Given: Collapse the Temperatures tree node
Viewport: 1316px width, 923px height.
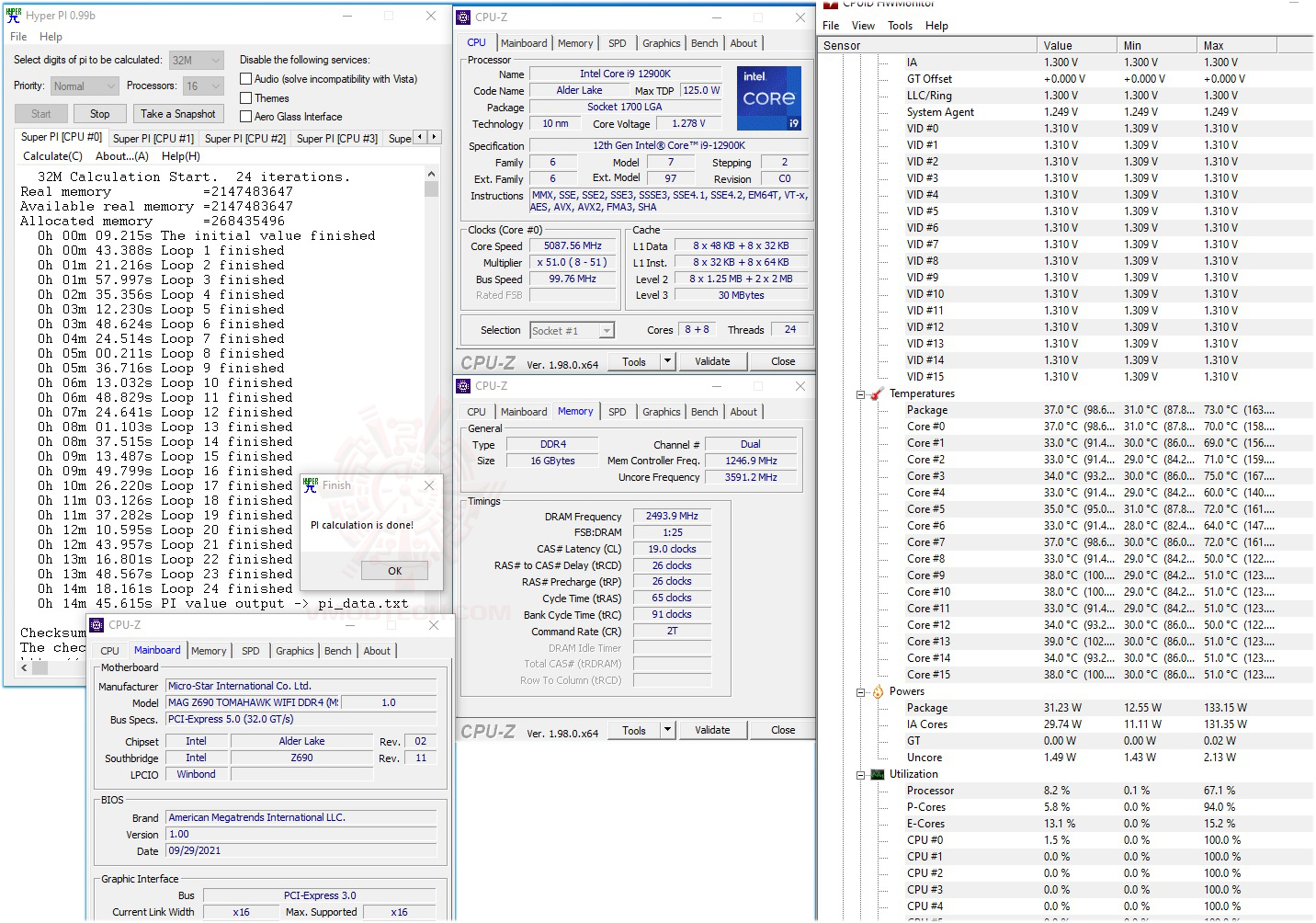Looking at the screenshot, I should 861,394.
